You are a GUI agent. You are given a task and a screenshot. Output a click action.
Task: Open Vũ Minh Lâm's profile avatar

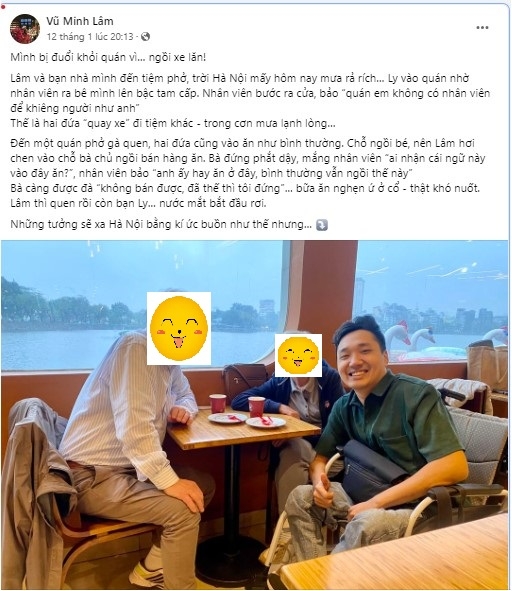25,29
